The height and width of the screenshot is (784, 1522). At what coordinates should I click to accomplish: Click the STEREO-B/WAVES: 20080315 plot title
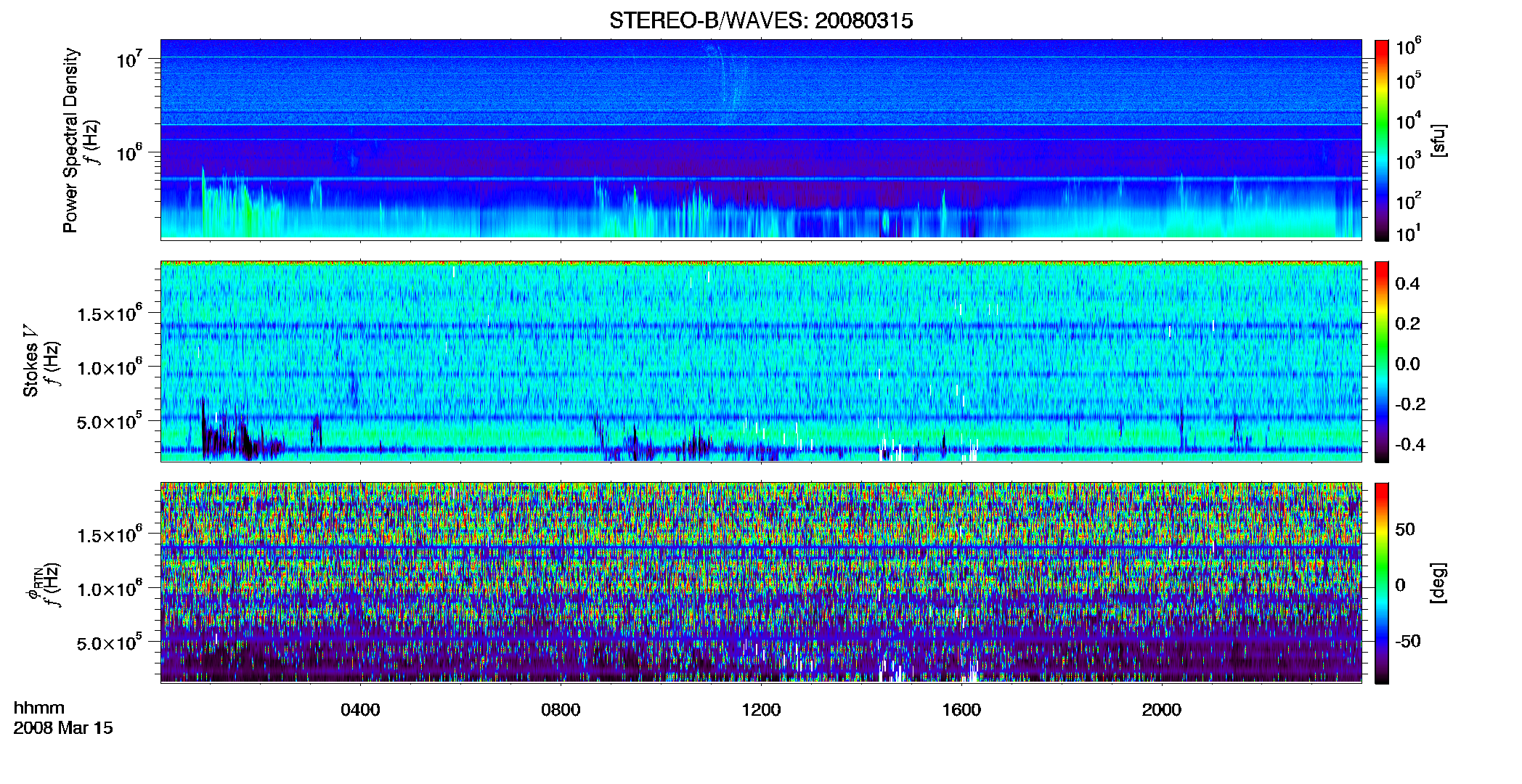point(760,20)
